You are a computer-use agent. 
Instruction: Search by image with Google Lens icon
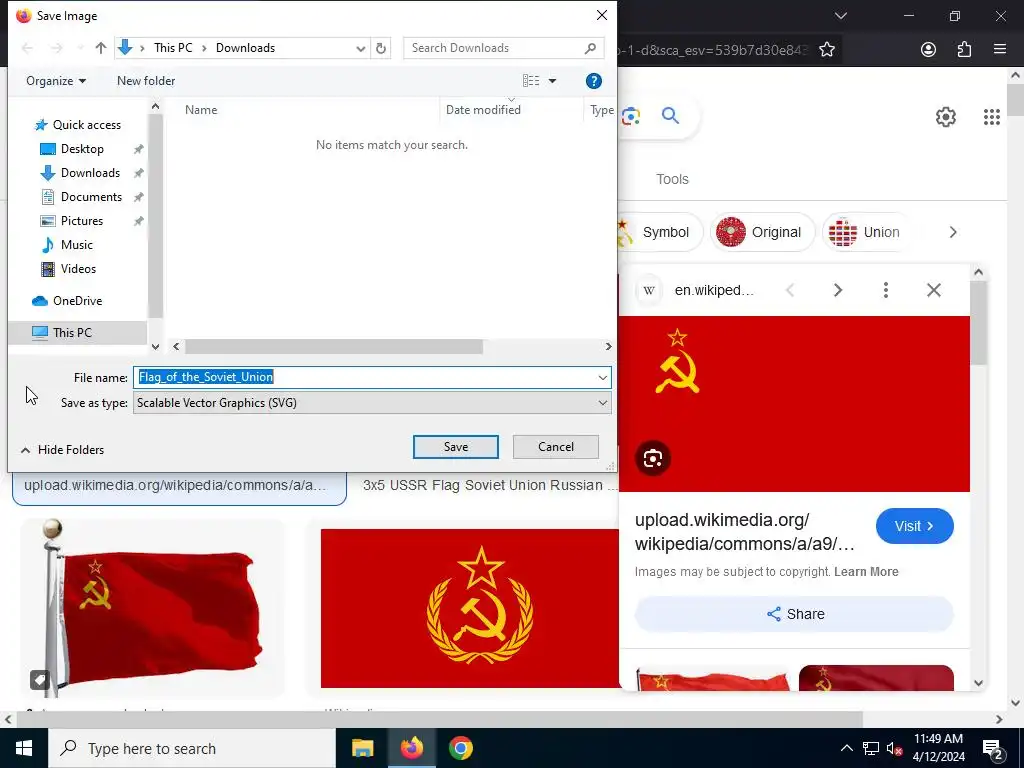(631, 116)
